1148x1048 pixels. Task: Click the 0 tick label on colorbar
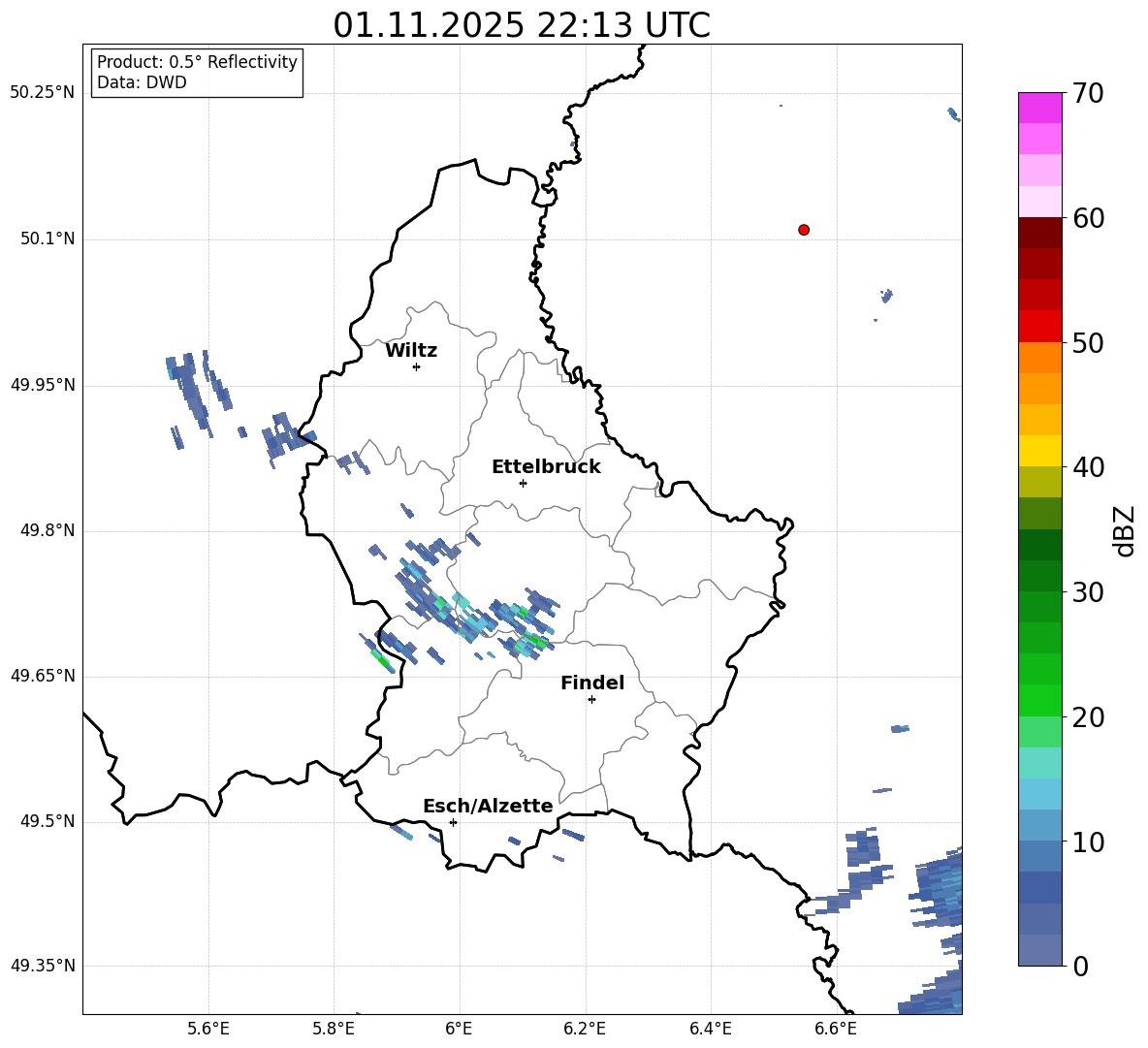(1080, 967)
